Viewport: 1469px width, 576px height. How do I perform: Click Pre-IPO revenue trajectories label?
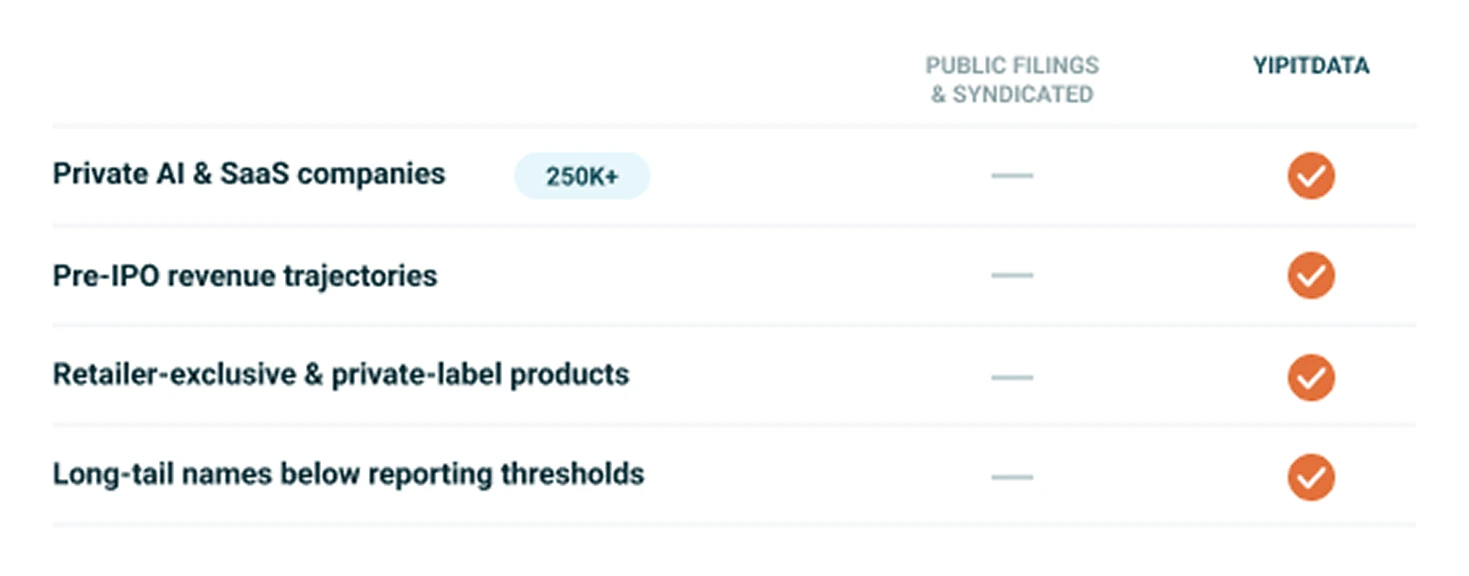245,275
